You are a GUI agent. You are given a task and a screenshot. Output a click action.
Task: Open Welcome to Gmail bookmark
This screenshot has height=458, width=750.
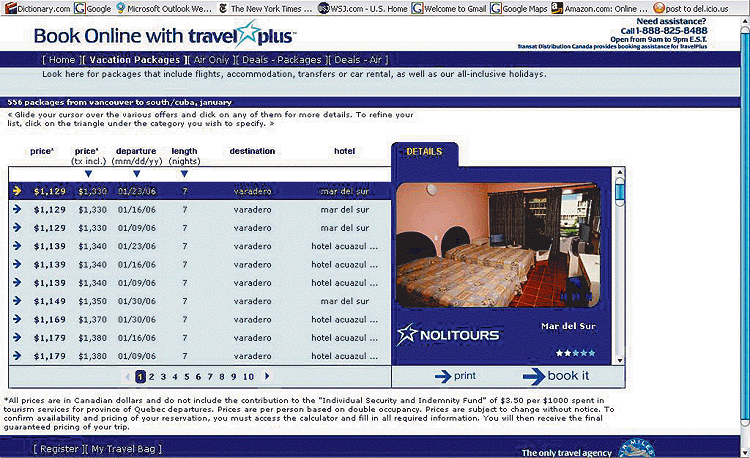449,8
